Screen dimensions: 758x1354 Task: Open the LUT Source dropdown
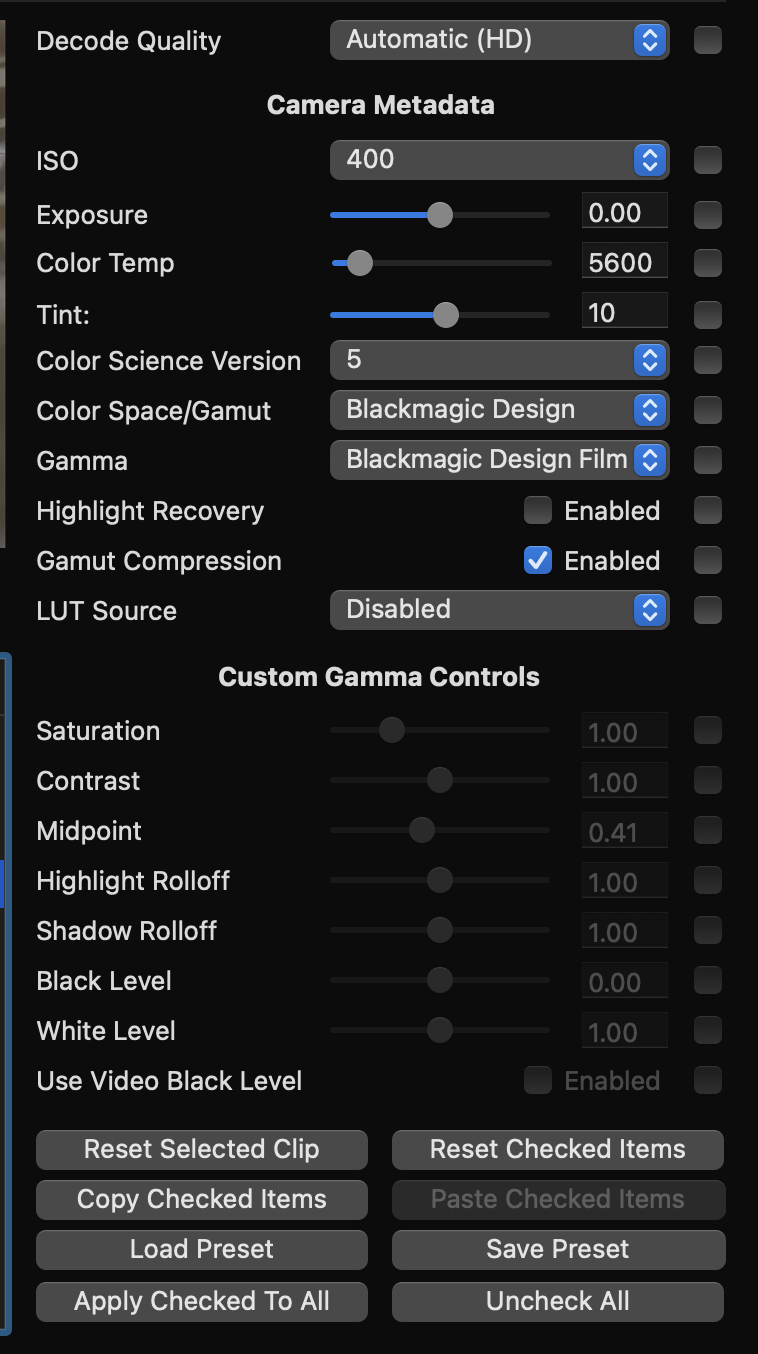point(499,610)
